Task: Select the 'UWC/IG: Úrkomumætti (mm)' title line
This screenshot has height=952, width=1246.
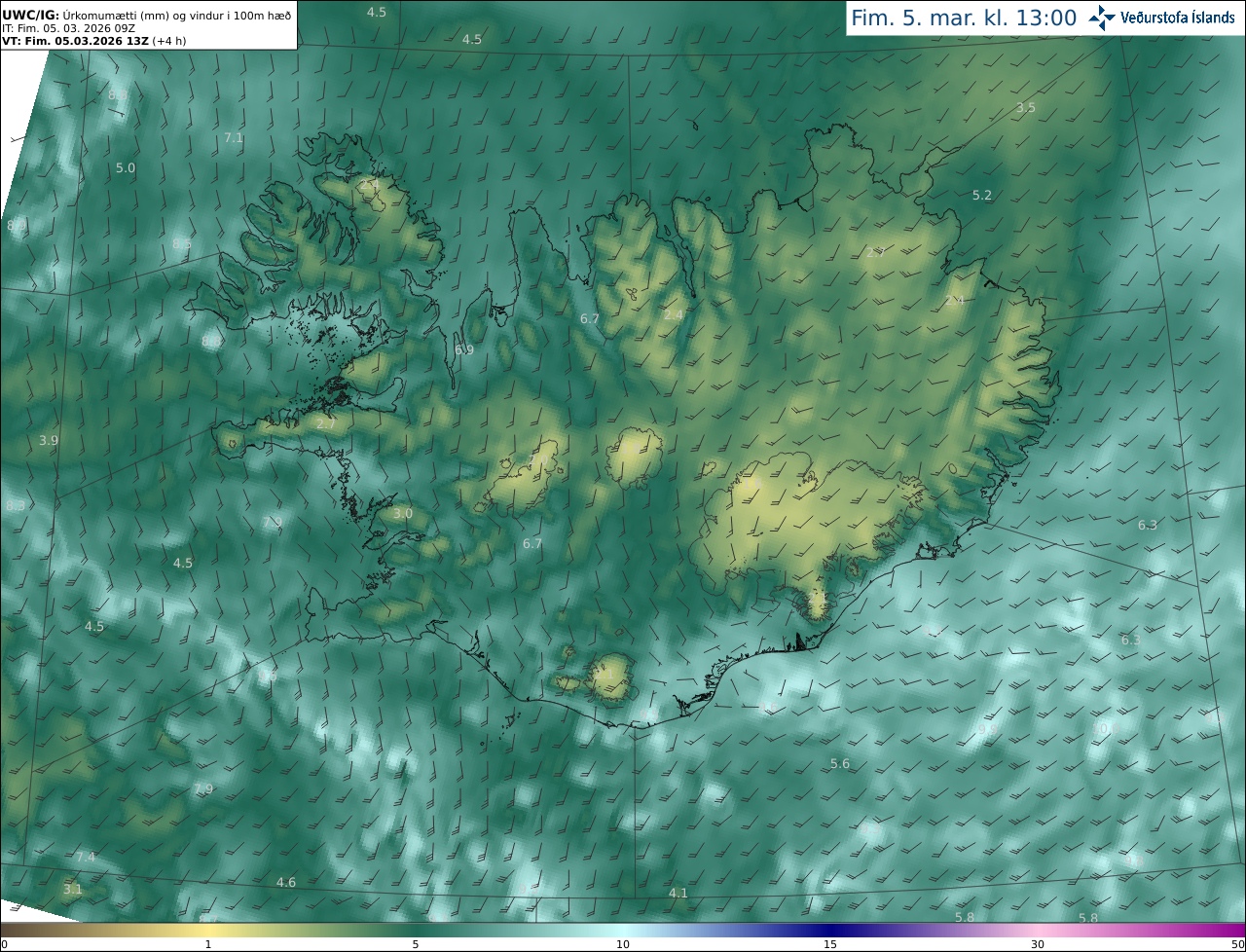Action: tap(147, 14)
